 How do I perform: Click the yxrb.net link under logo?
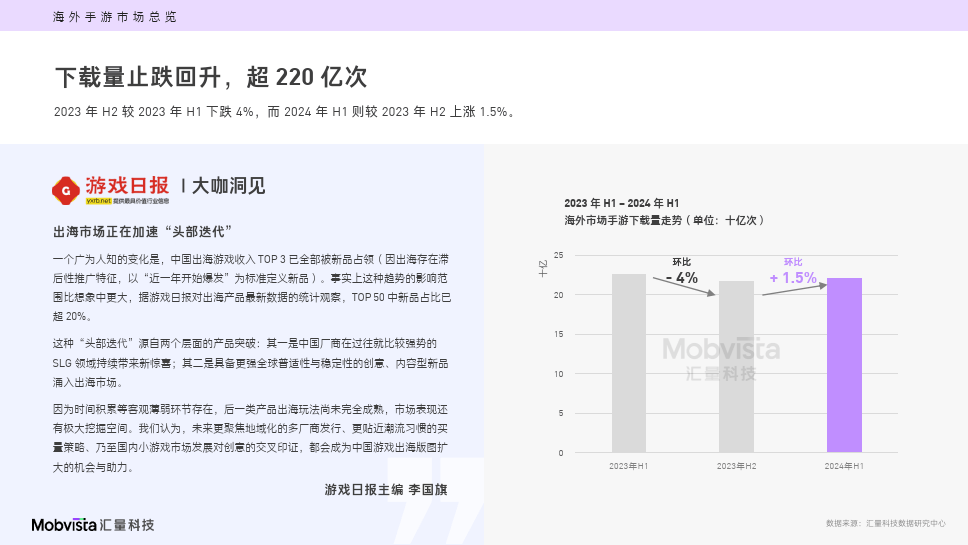pyautogui.click(x=98, y=201)
